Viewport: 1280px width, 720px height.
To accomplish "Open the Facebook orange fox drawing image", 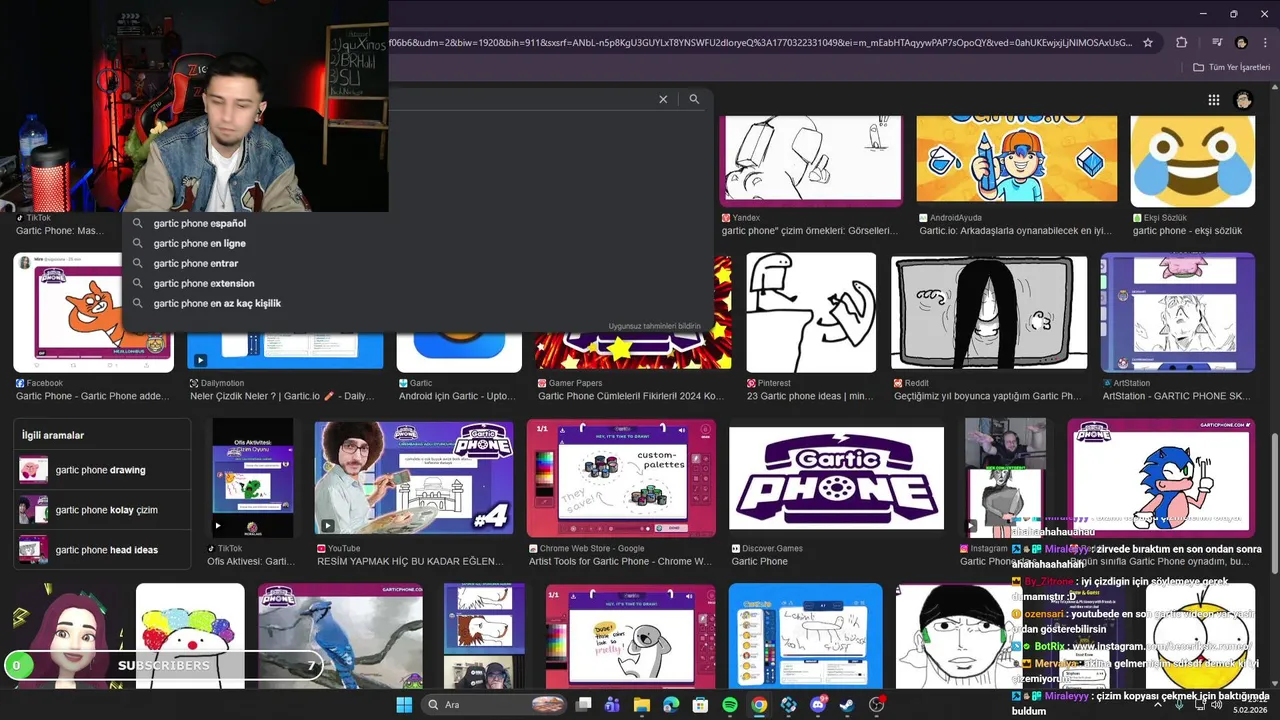I will pyautogui.click(x=93, y=312).
